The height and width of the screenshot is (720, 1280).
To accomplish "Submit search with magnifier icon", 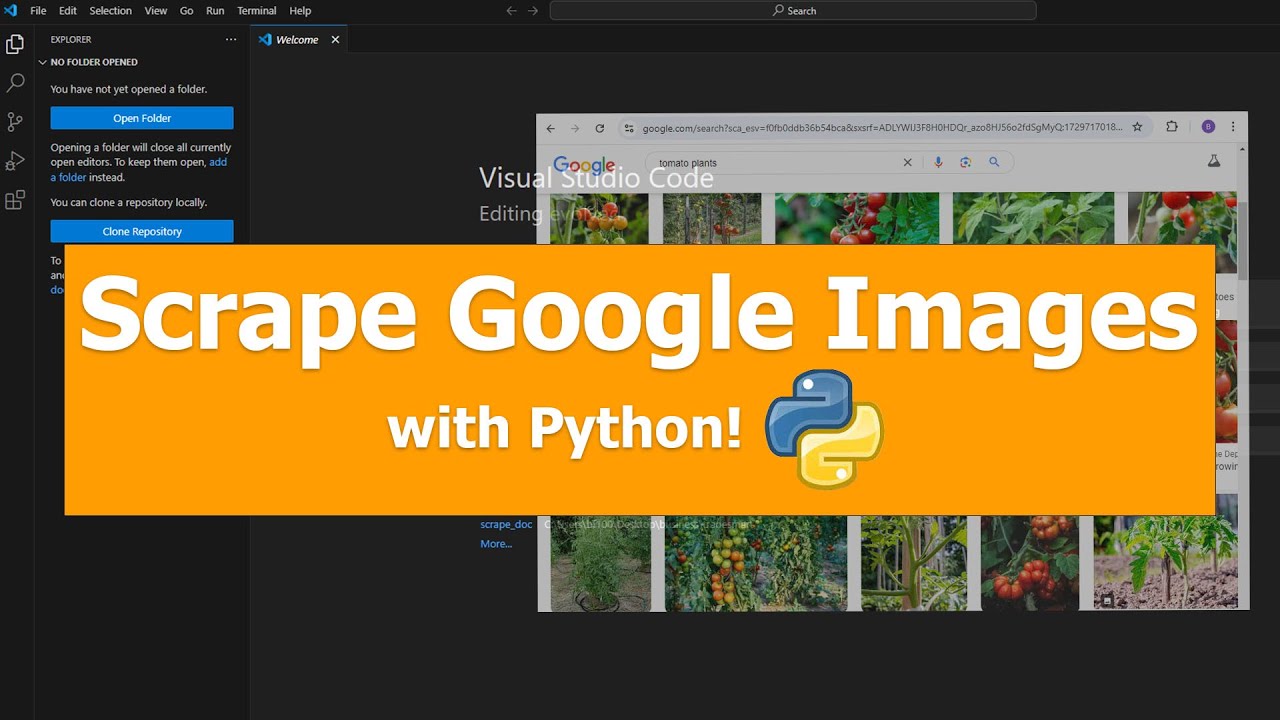I will (994, 162).
